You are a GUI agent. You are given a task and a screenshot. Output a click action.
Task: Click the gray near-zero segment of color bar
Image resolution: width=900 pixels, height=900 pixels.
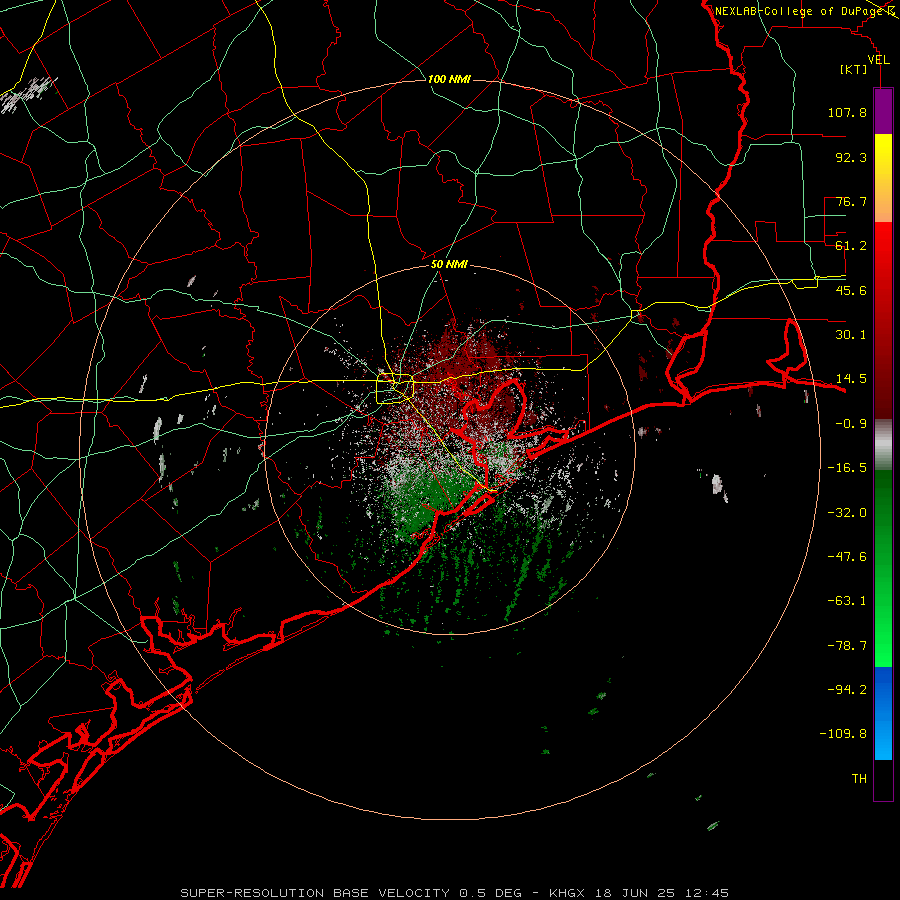click(x=883, y=445)
